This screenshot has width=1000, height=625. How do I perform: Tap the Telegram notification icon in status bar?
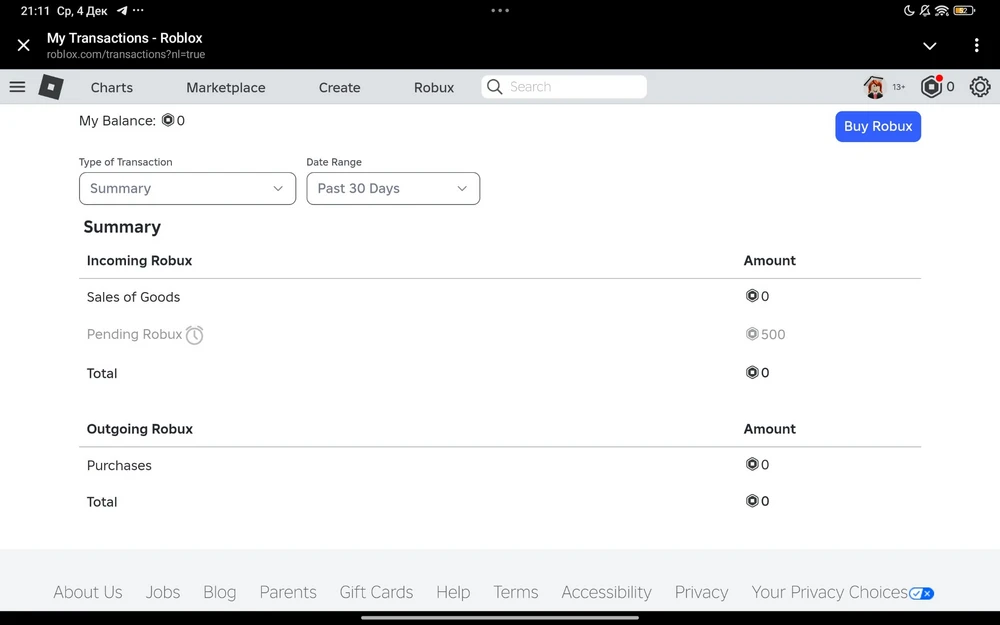coord(122,11)
